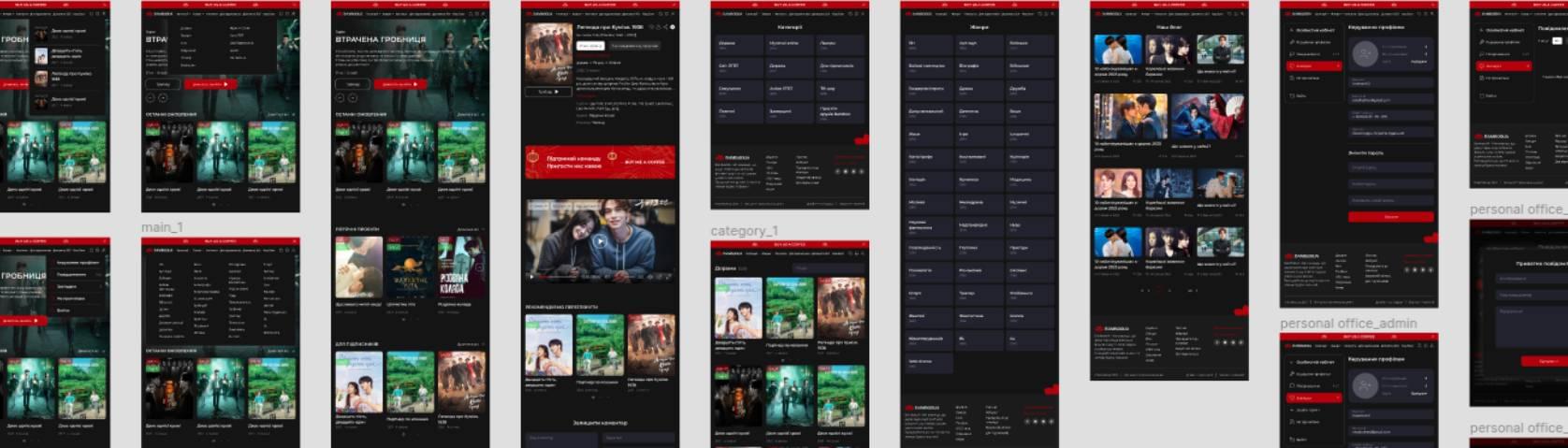Click the search field in the category_1 frame
The height and width of the screenshot is (448, 1568).
coord(827,268)
